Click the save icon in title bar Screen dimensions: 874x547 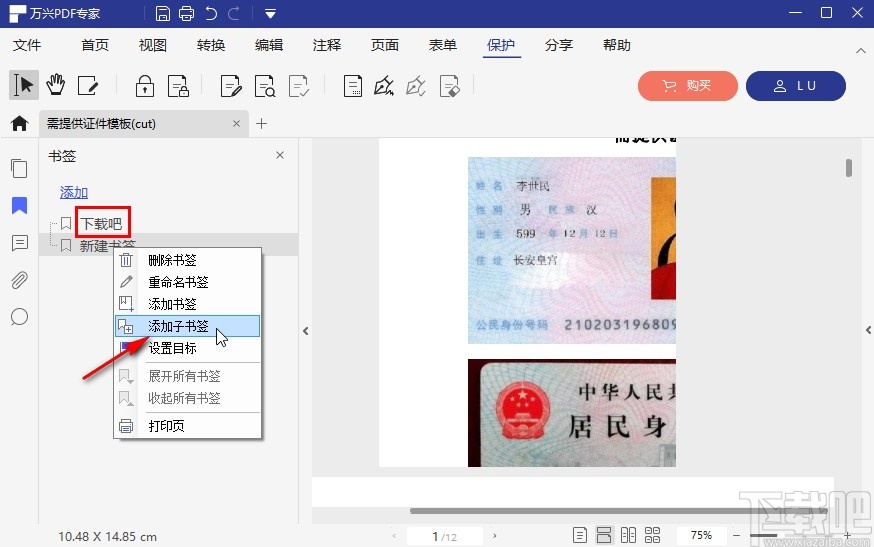click(x=163, y=13)
